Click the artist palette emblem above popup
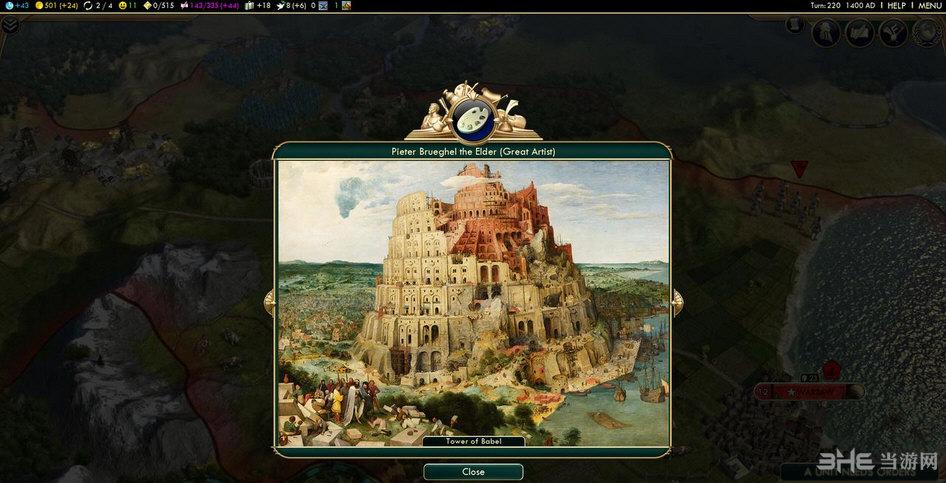Viewport: 946px width, 483px height. pyautogui.click(x=473, y=118)
